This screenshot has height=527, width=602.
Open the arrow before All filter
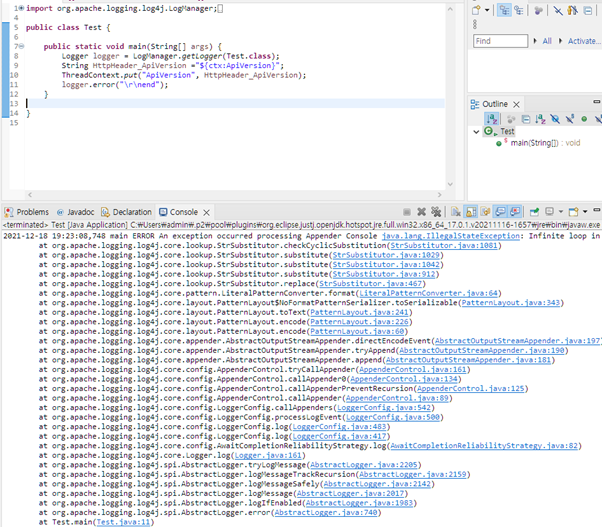coord(535,41)
